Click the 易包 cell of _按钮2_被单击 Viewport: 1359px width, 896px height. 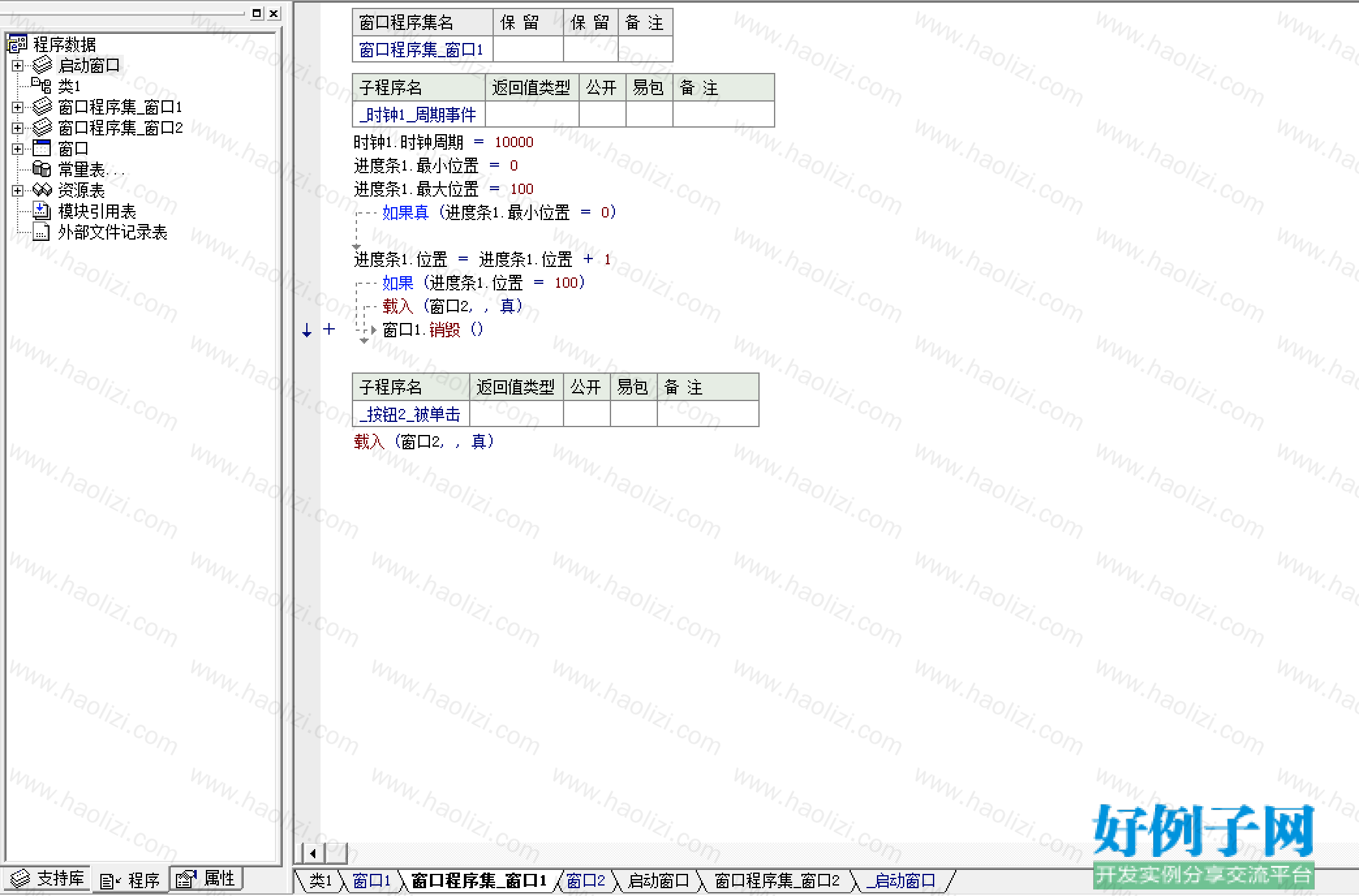click(x=634, y=414)
